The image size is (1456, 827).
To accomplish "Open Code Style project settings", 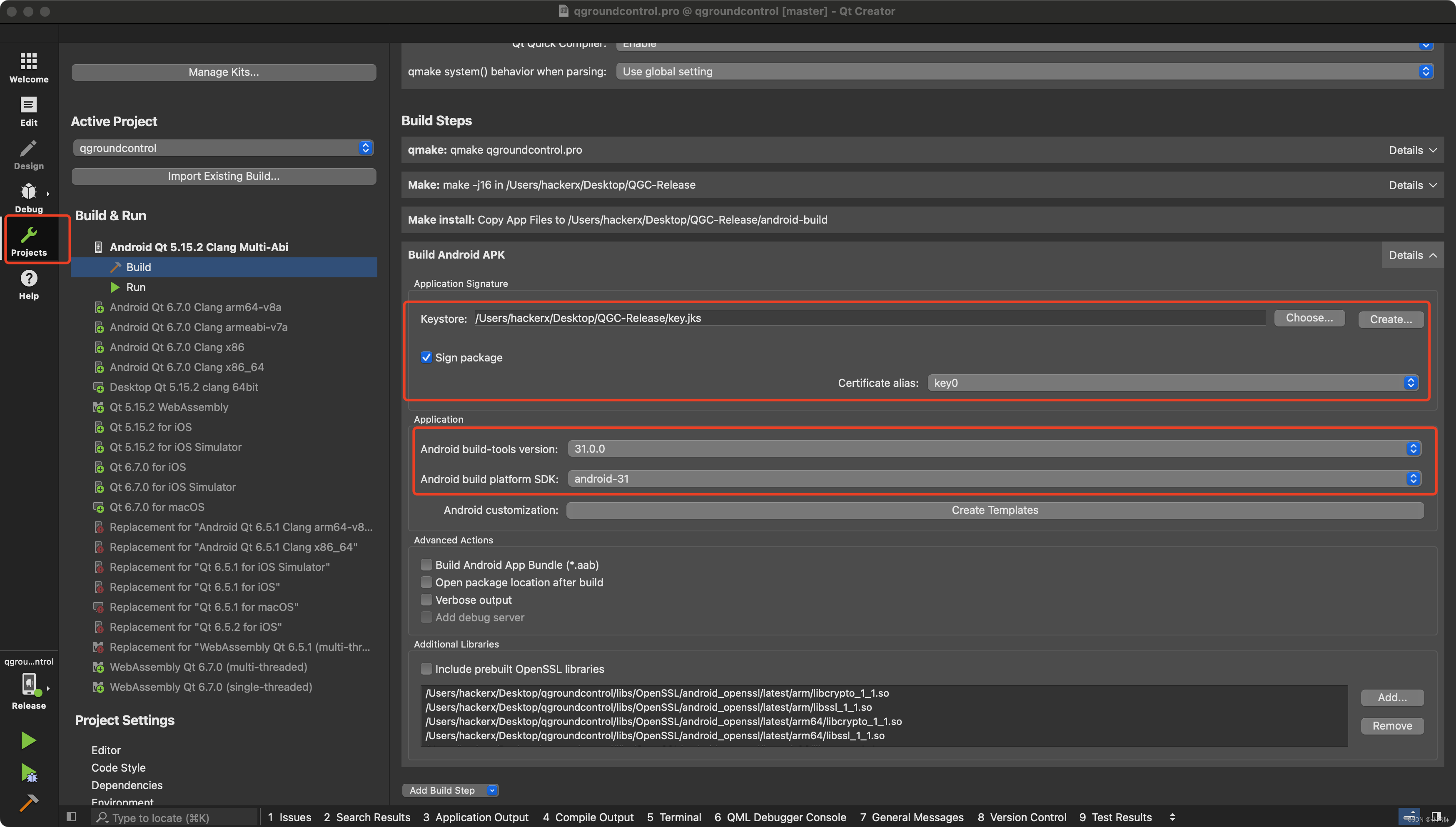I will 118,767.
